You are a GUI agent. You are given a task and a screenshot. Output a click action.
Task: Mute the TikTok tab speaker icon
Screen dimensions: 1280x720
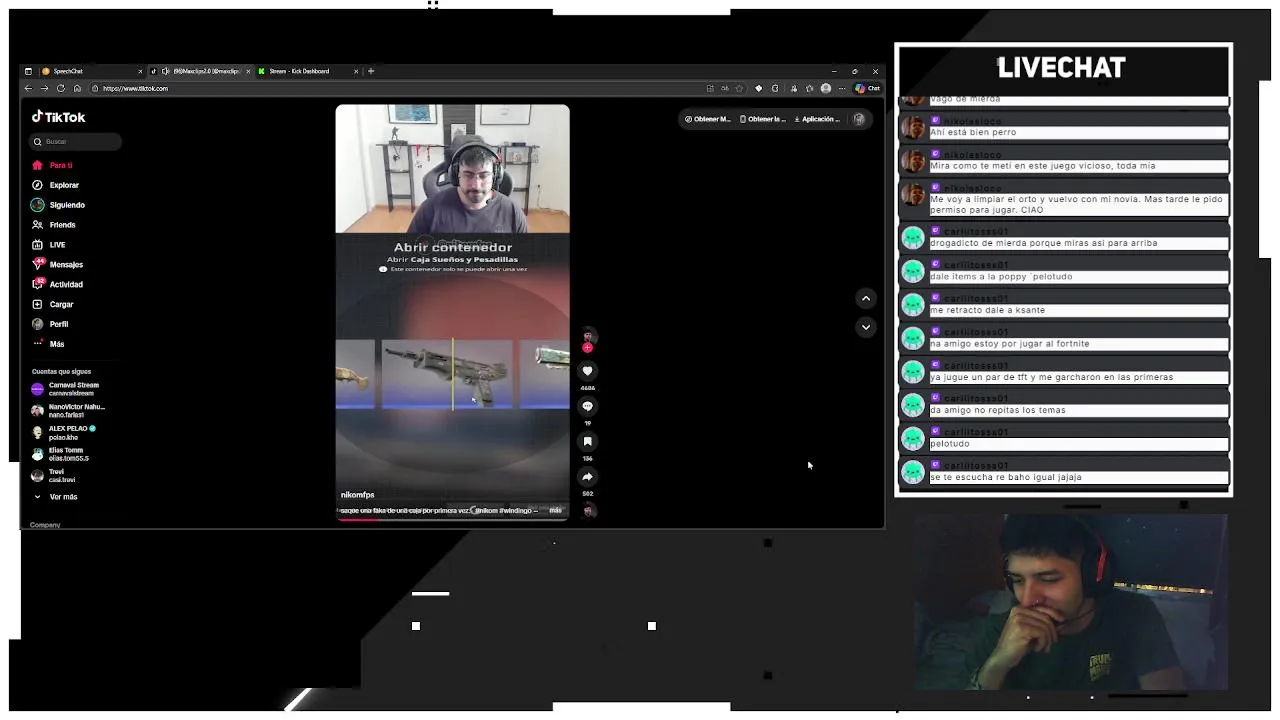coord(165,71)
